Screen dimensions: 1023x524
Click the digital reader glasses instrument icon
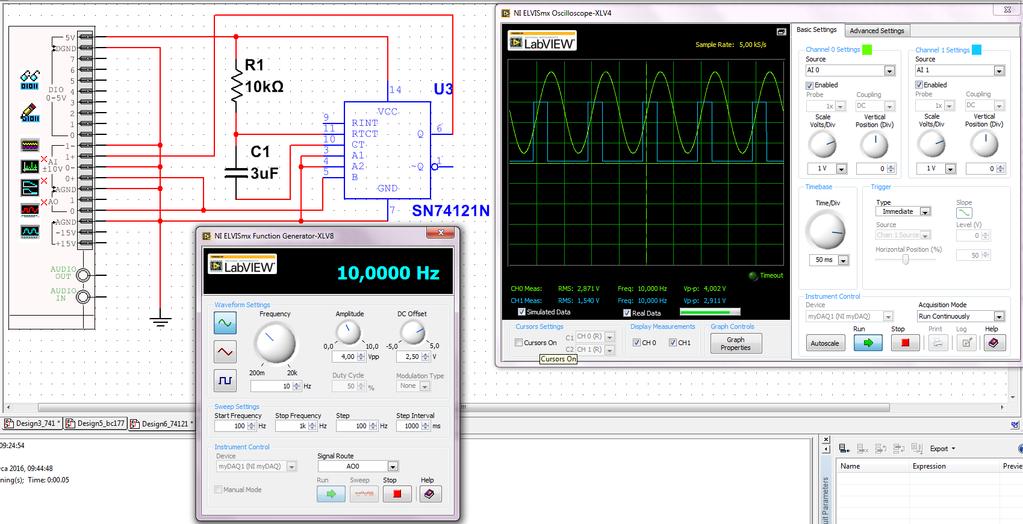(30, 80)
